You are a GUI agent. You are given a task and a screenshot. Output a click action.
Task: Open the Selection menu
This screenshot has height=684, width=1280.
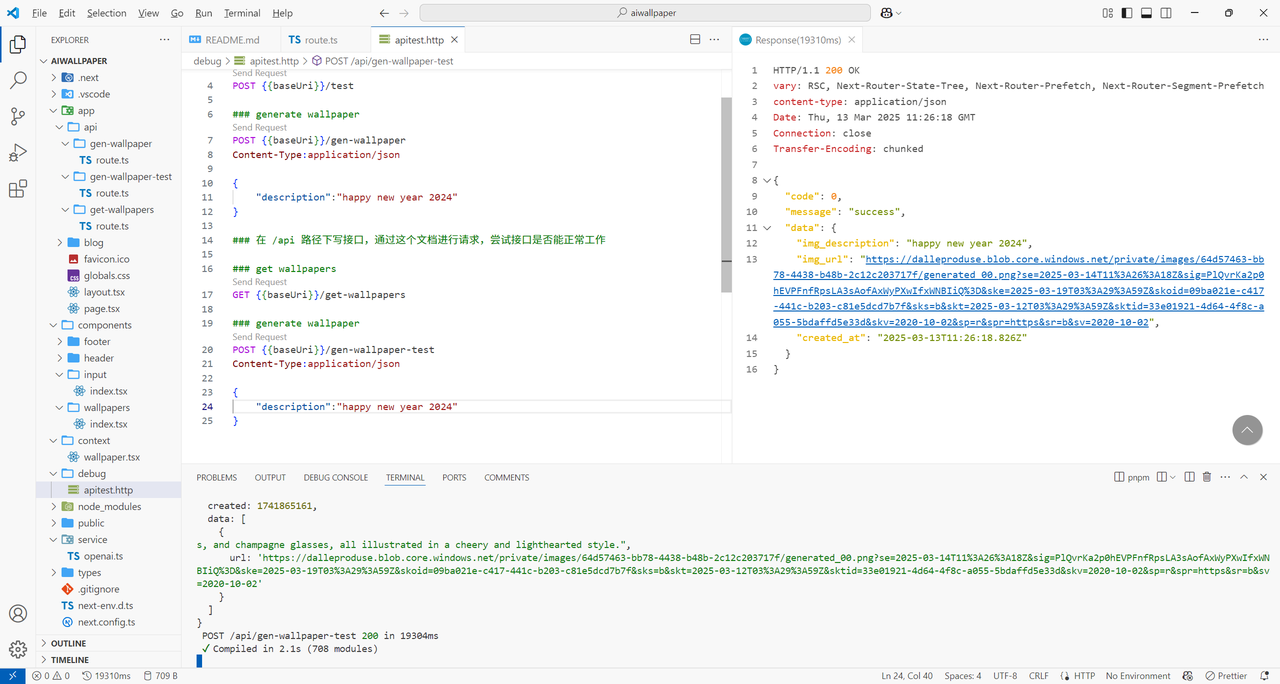[x=106, y=13]
